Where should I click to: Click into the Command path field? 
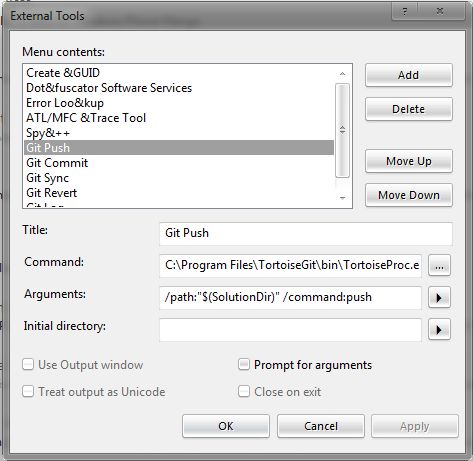pos(290,265)
